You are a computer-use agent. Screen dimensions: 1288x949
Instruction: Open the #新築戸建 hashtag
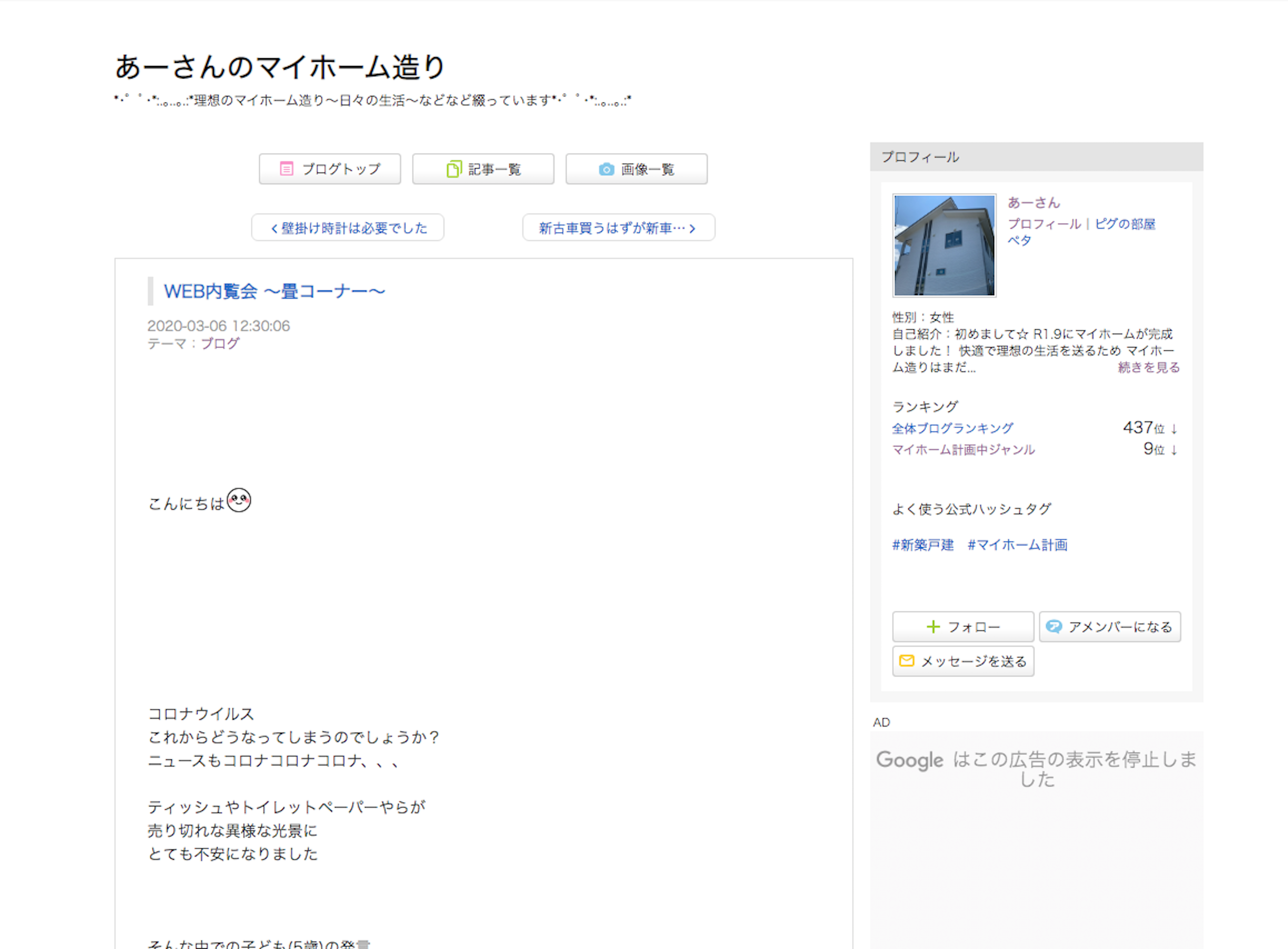pyautogui.click(x=923, y=545)
